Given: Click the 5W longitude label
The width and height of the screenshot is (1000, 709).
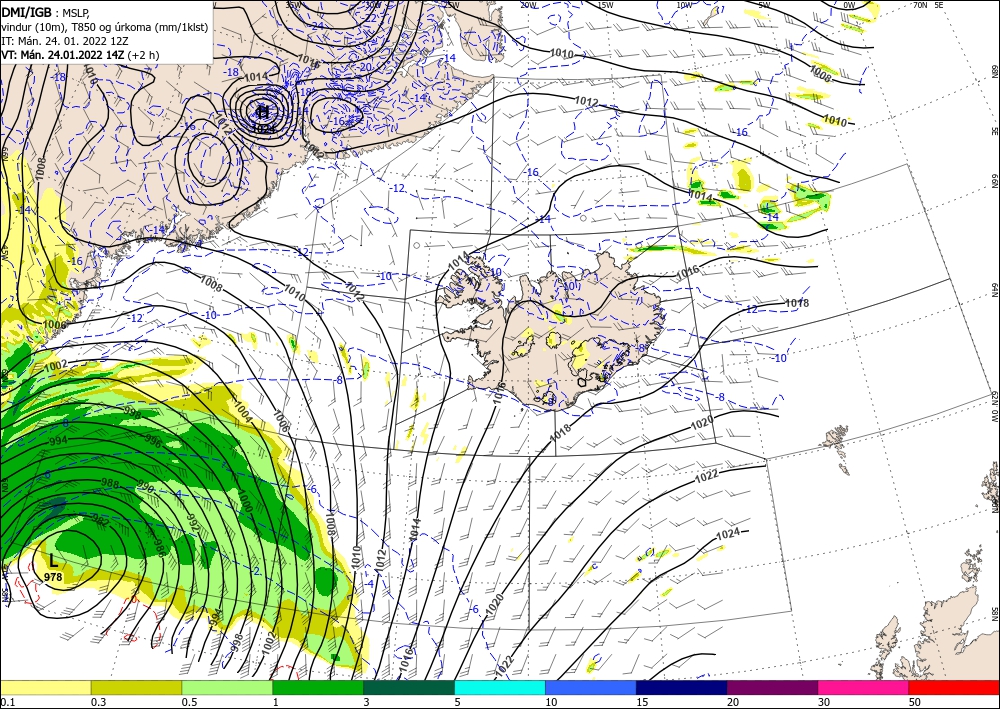Looking at the screenshot, I should [764, 5].
